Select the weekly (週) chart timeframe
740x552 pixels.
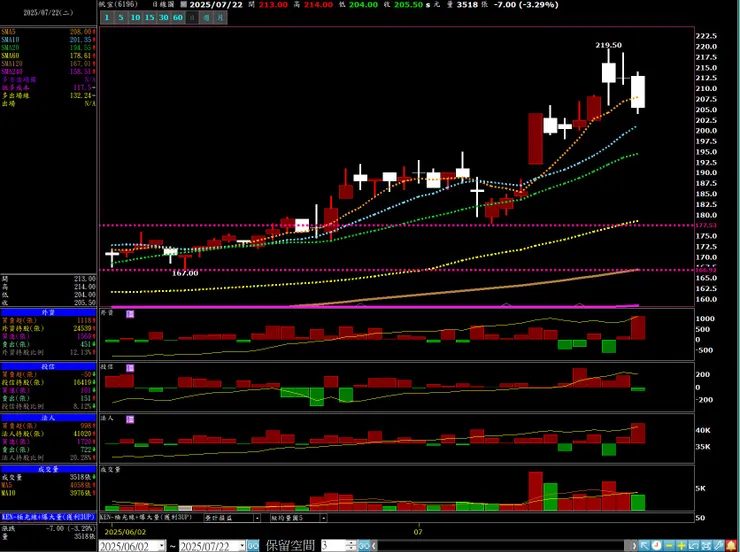pos(206,17)
